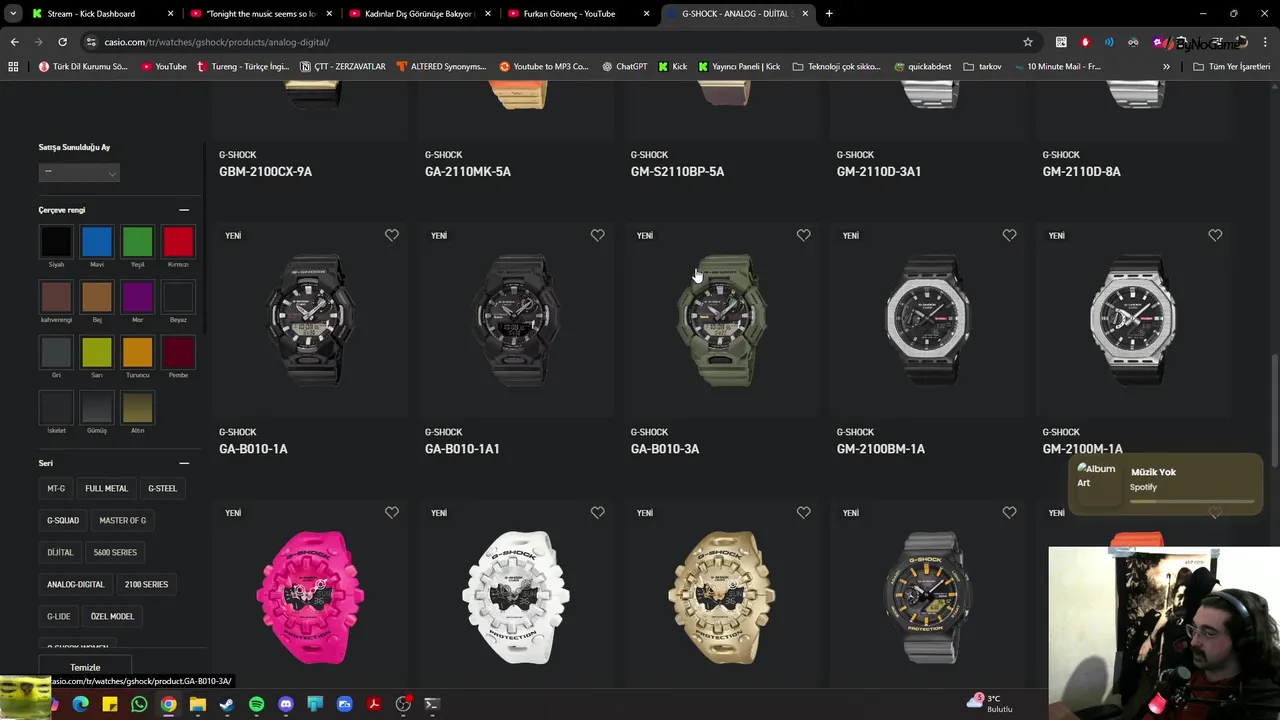Open OBS Studio from the taskbar
Viewport: 1280px width, 720px height.
(403, 704)
